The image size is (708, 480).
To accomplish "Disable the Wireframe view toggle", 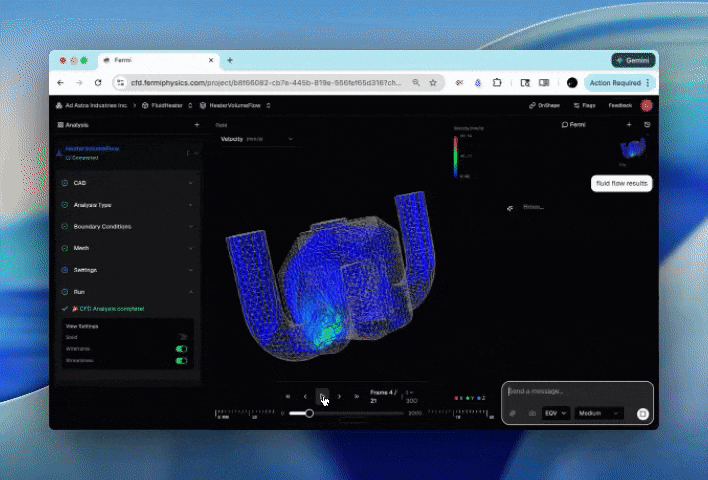I will pyautogui.click(x=182, y=349).
